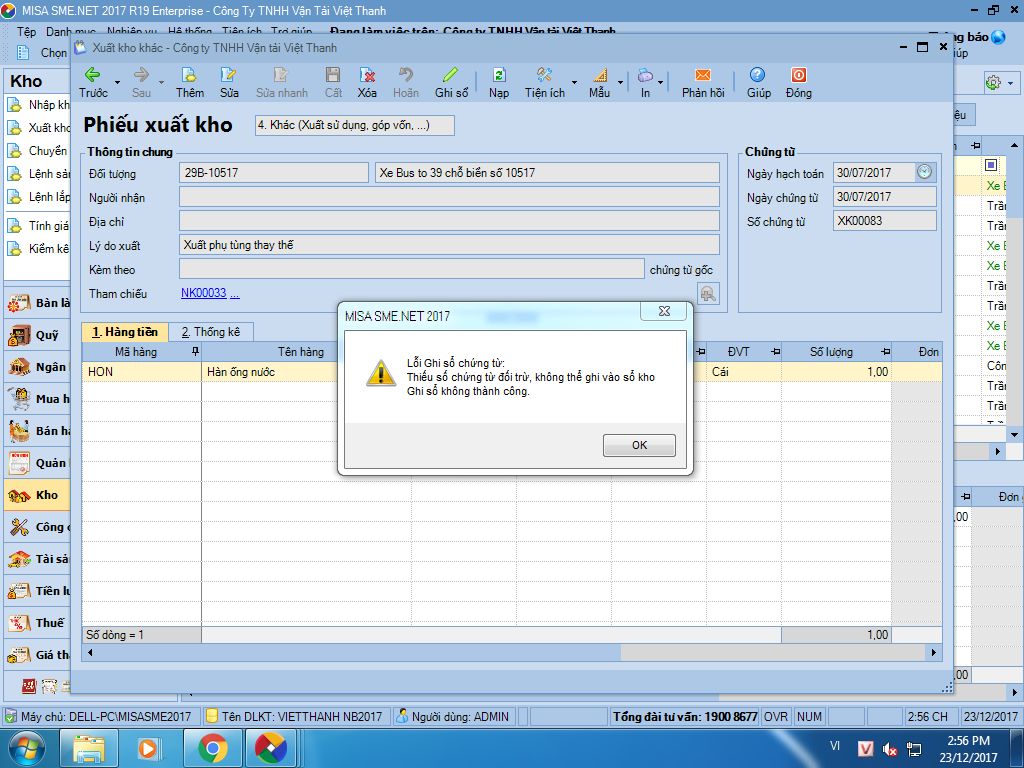The height and width of the screenshot is (768, 1024).
Task: Click the Trước (previous) arrow icon
Action: (93, 74)
